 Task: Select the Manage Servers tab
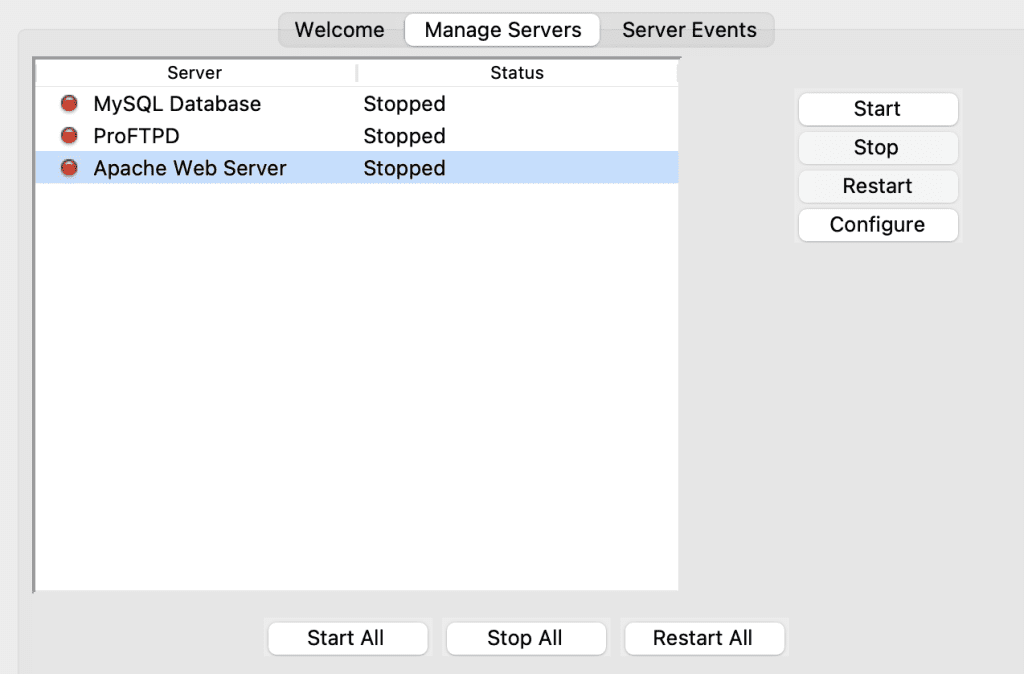(501, 30)
